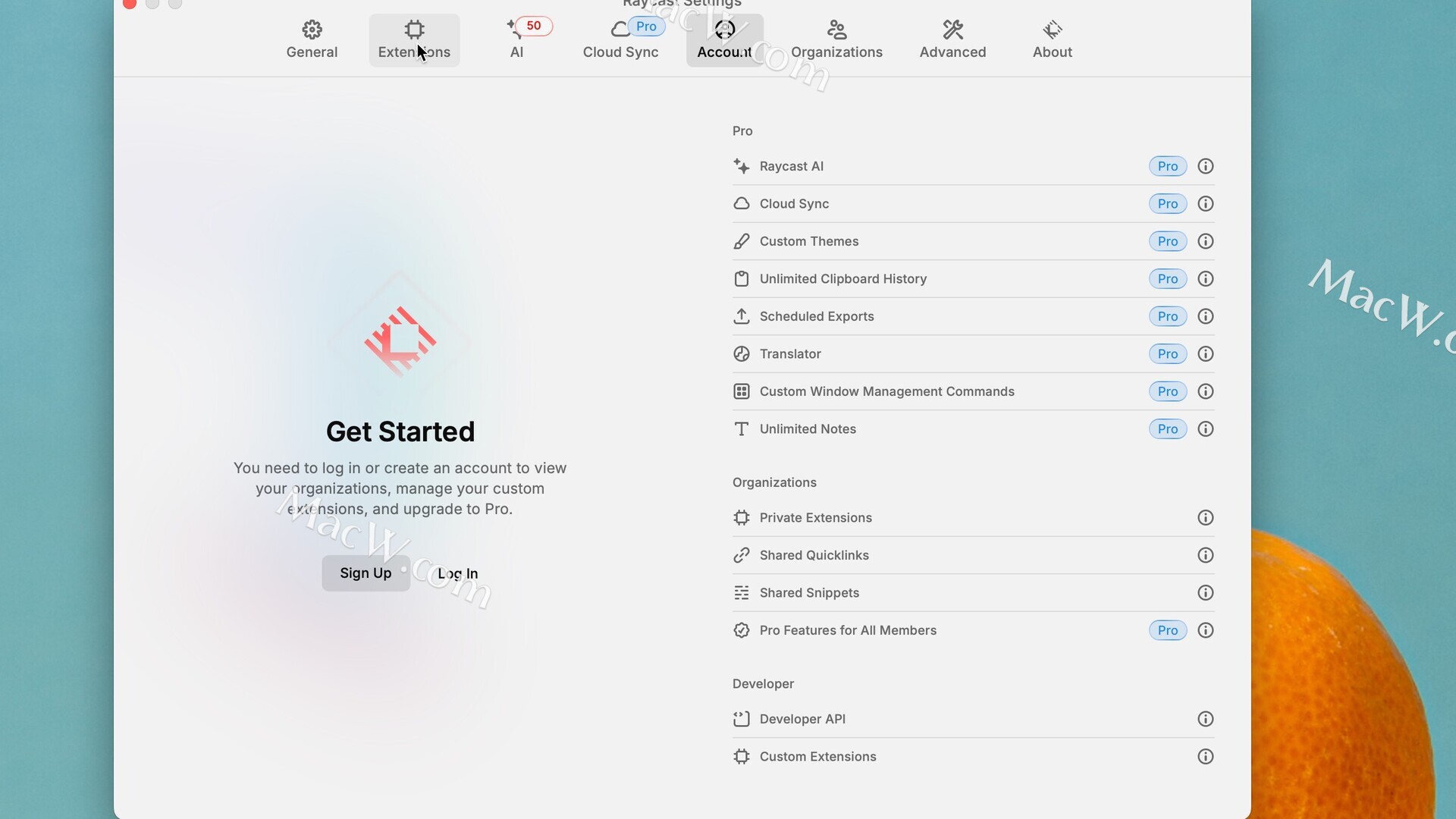The image size is (1456, 819).
Task: Click the cloud icon beside Cloud Sync row
Action: (x=742, y=204)
